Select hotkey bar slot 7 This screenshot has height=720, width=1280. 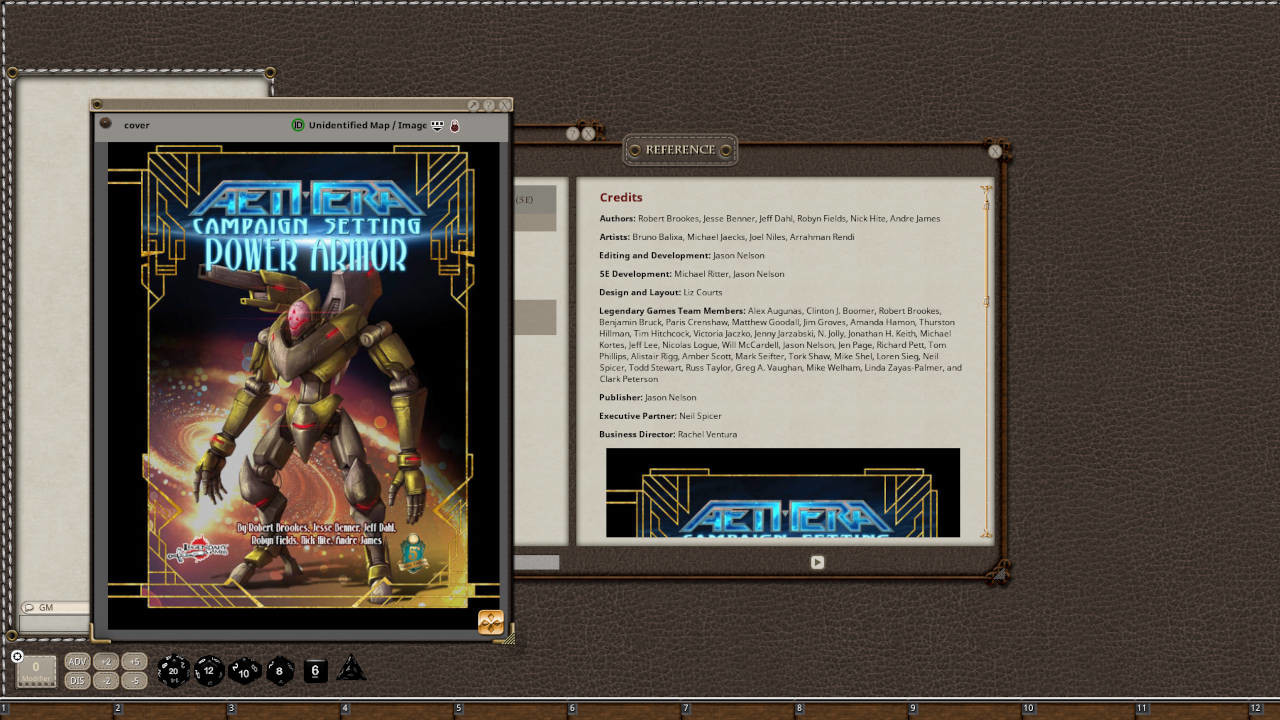pyautogui.click(x=741, y=709)
